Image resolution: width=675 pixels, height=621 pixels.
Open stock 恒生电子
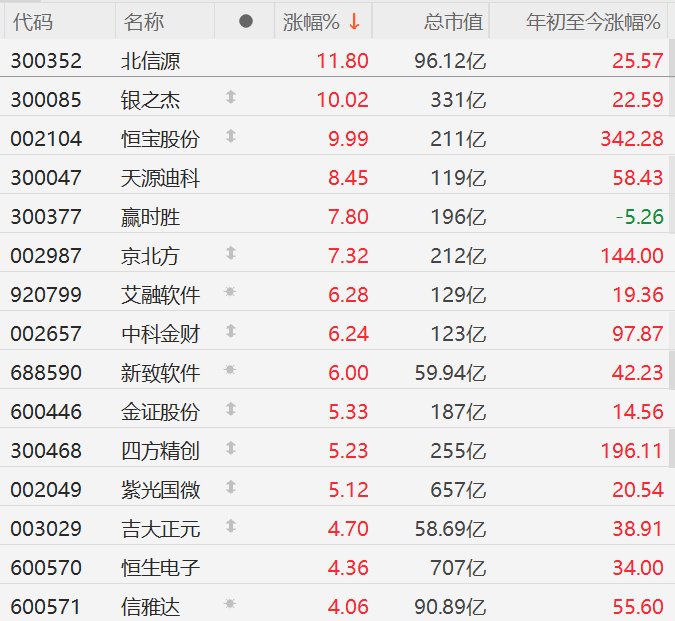pos(160,568)
